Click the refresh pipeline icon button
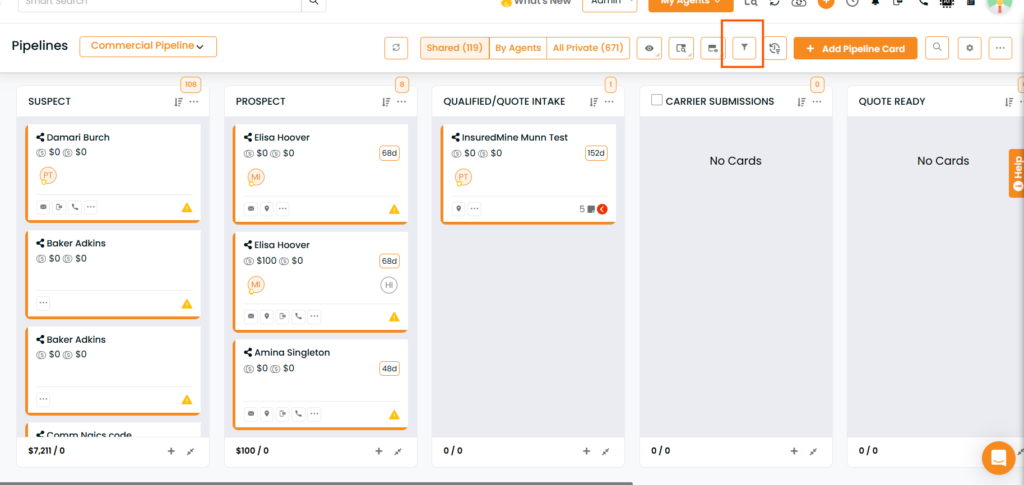Viewport: 1024px width, 485px height. (396, 48)
